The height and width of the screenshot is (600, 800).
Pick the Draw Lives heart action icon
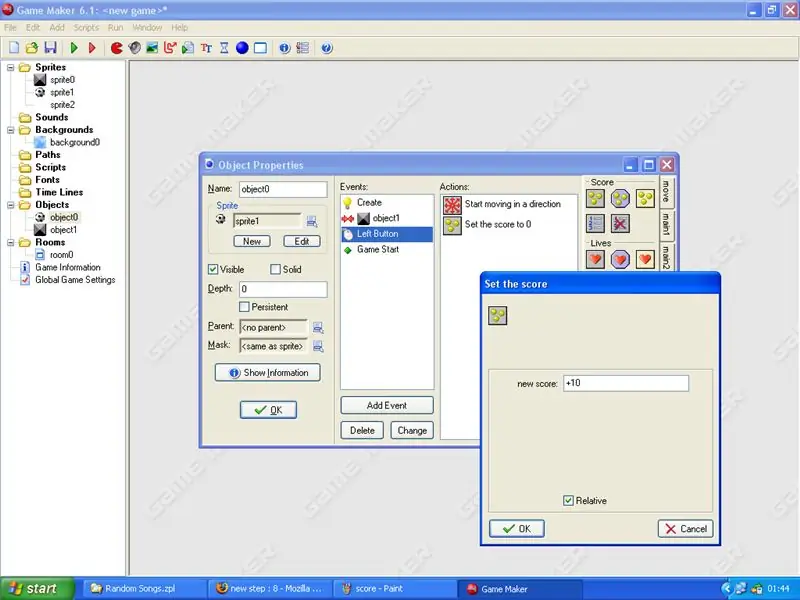(x=645, y=259)
